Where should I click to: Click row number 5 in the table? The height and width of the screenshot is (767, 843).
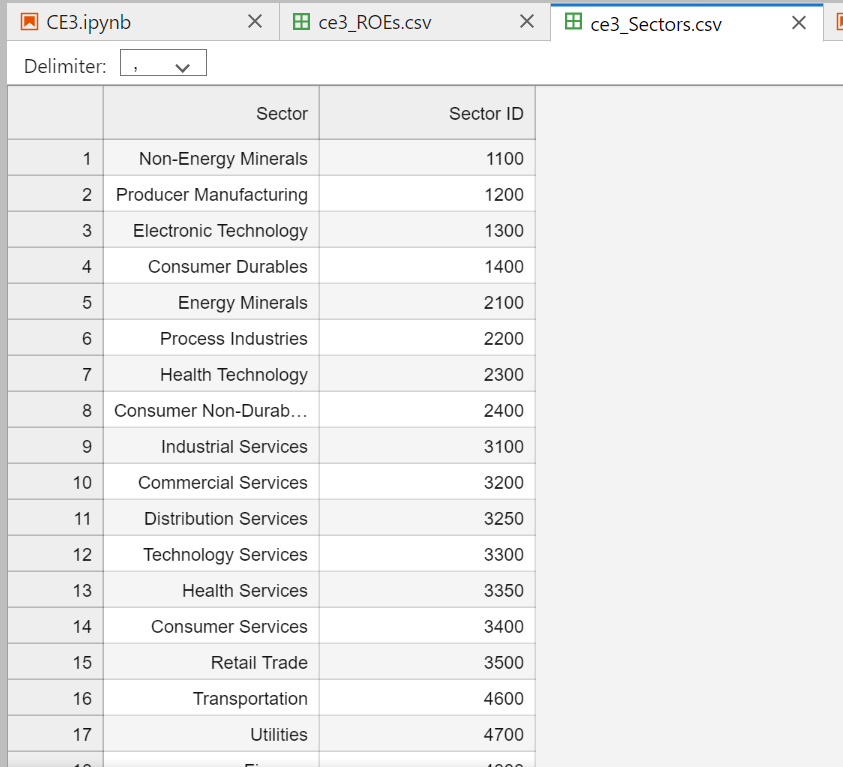[55, 302]
